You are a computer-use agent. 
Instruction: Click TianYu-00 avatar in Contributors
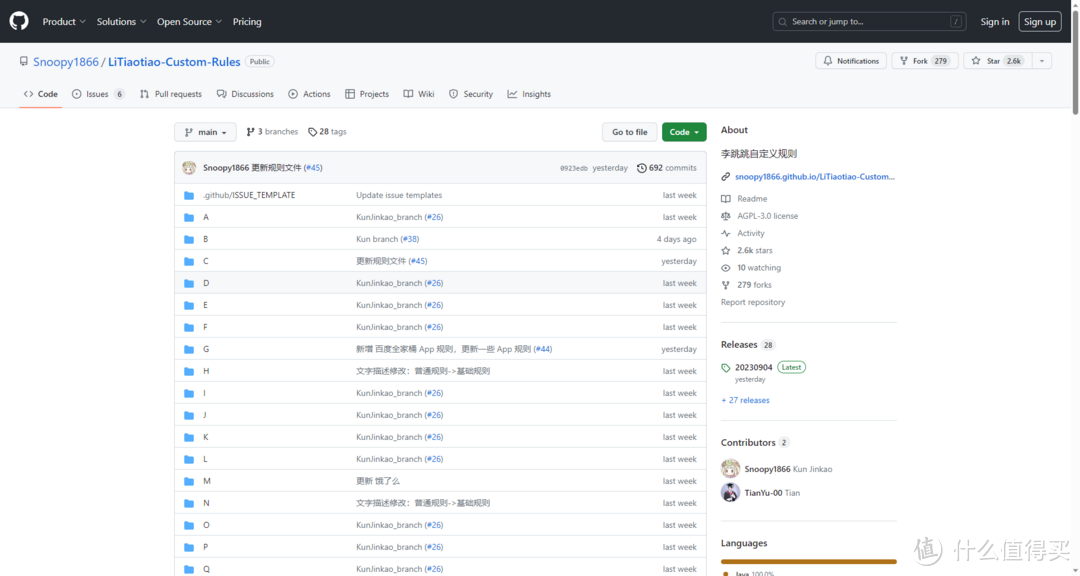click(730, 493)
